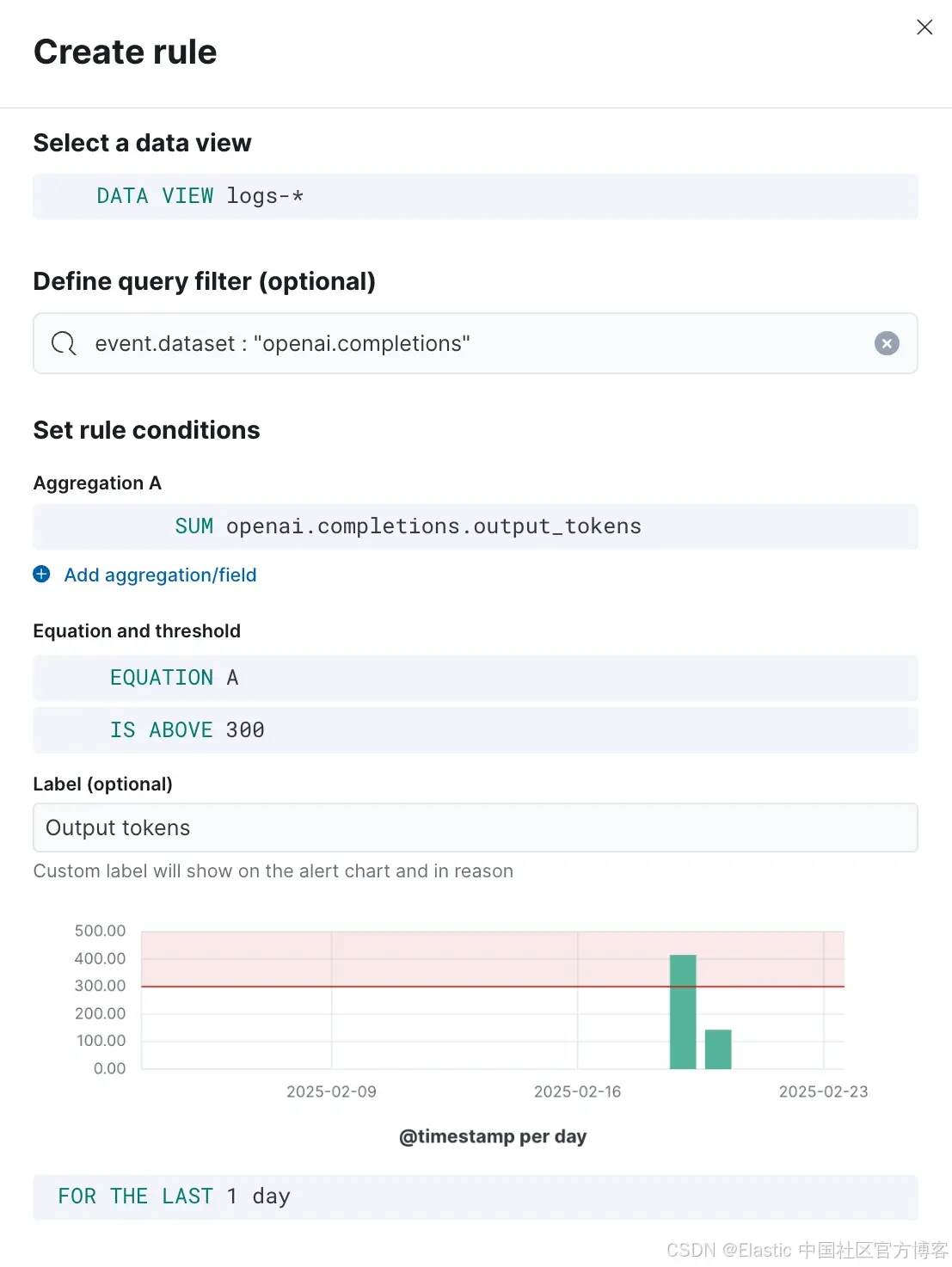Open the DATA VIEW logs-* selector
952x1267 pixels.
pos(476,196)
